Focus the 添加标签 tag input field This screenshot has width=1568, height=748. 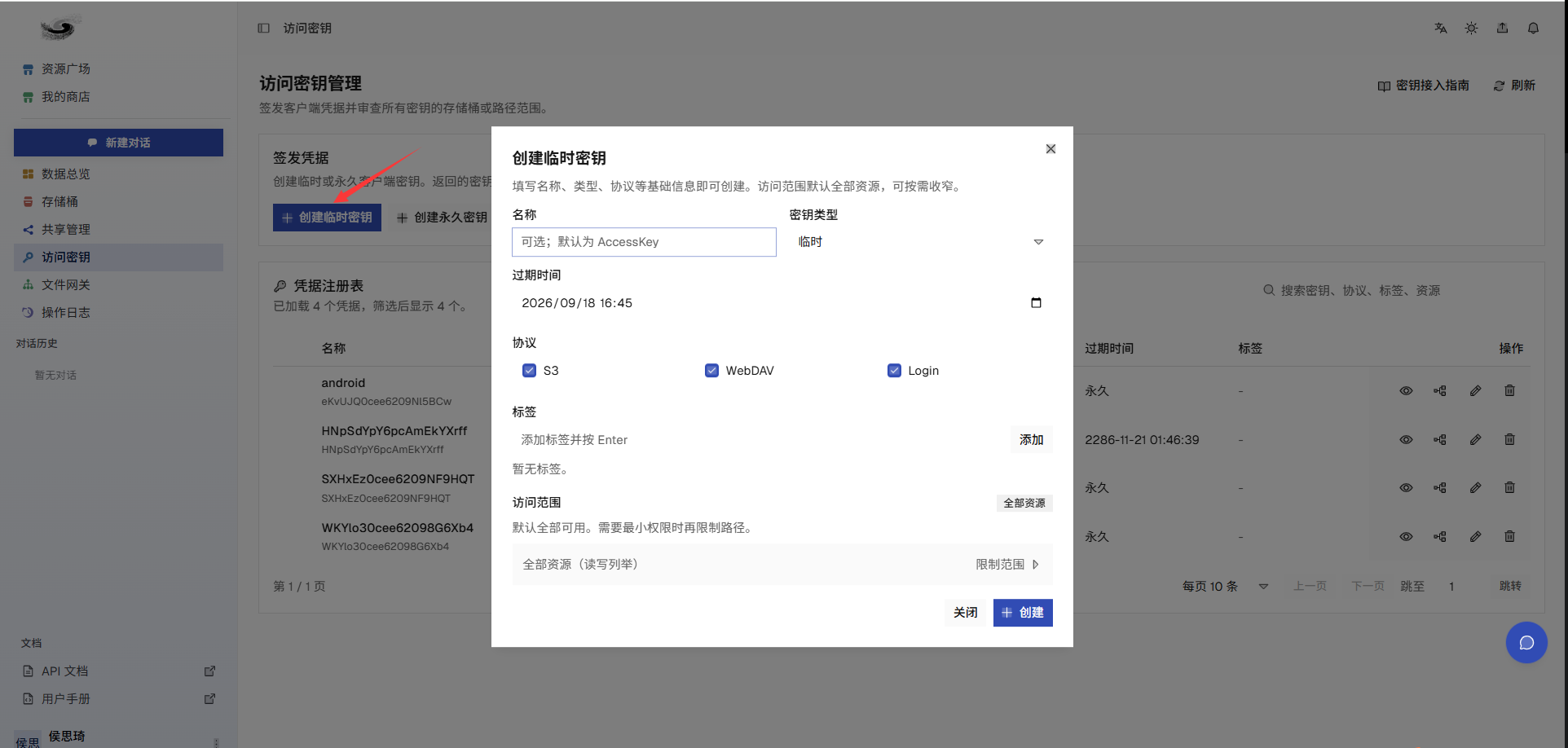pyautogui.click(x=760, y=439)
